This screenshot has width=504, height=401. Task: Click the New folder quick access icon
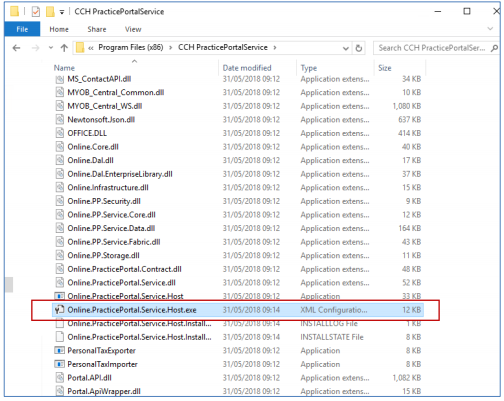[x=50, y=12]
